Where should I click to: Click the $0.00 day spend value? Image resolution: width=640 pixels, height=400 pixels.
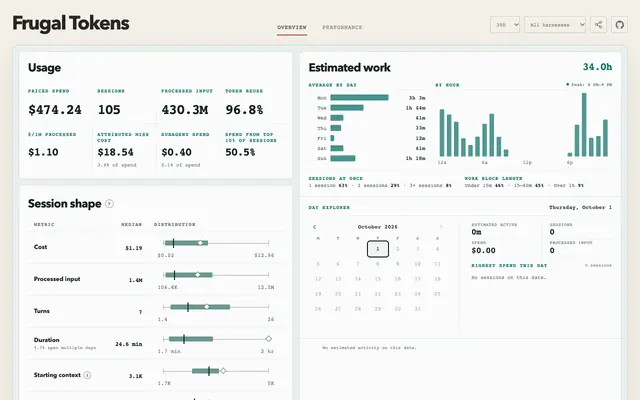[x=483, y=251]
